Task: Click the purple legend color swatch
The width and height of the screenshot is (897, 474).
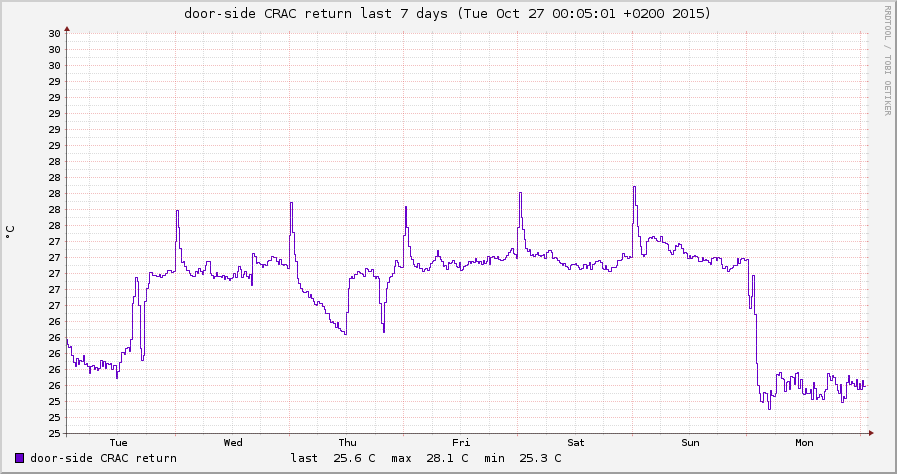Action: tap(20, 458)
